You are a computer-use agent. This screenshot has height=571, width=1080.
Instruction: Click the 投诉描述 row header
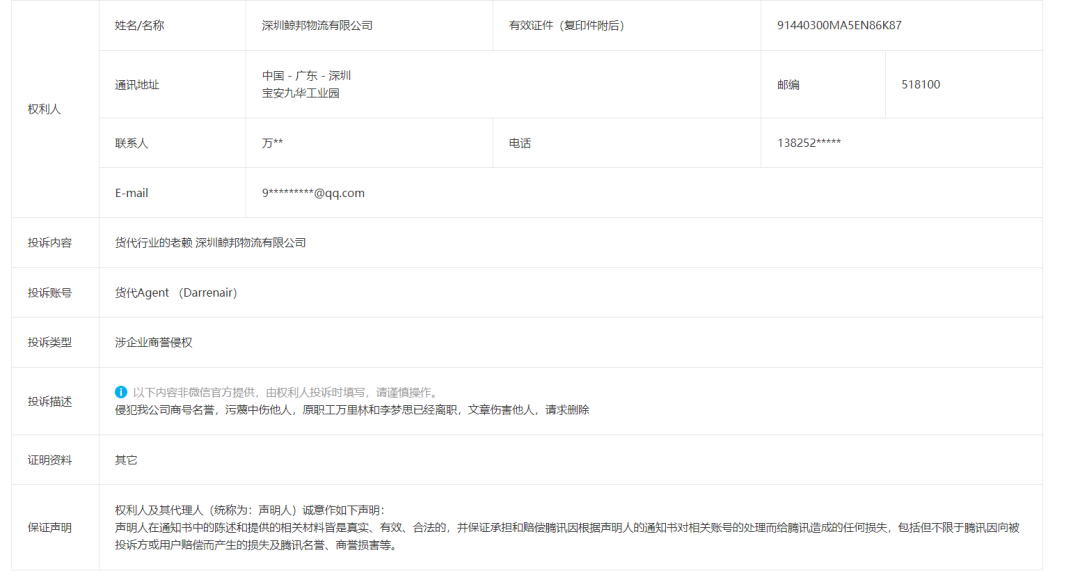(x=50, y=402)
